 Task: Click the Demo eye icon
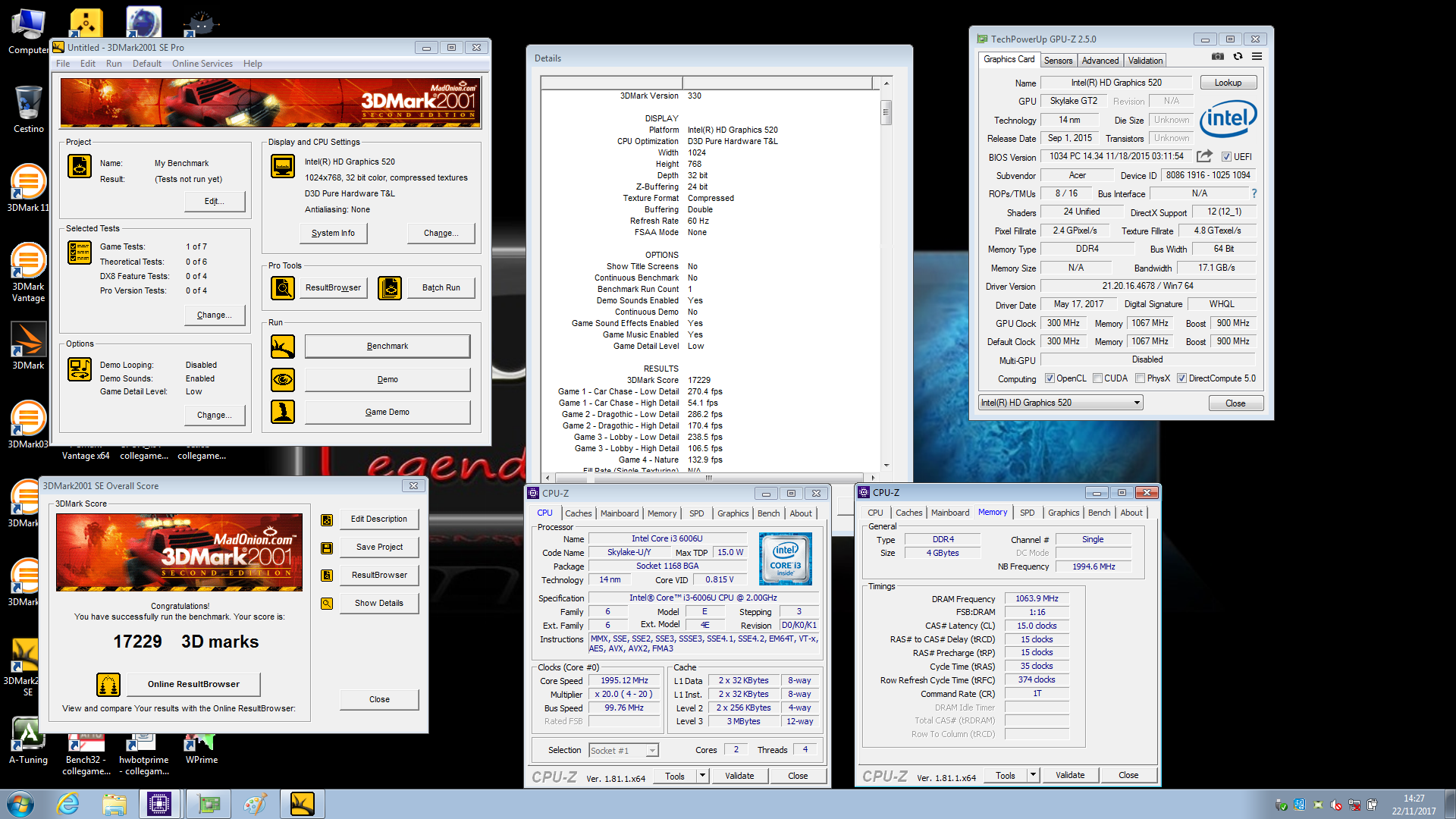coord(283,379)
